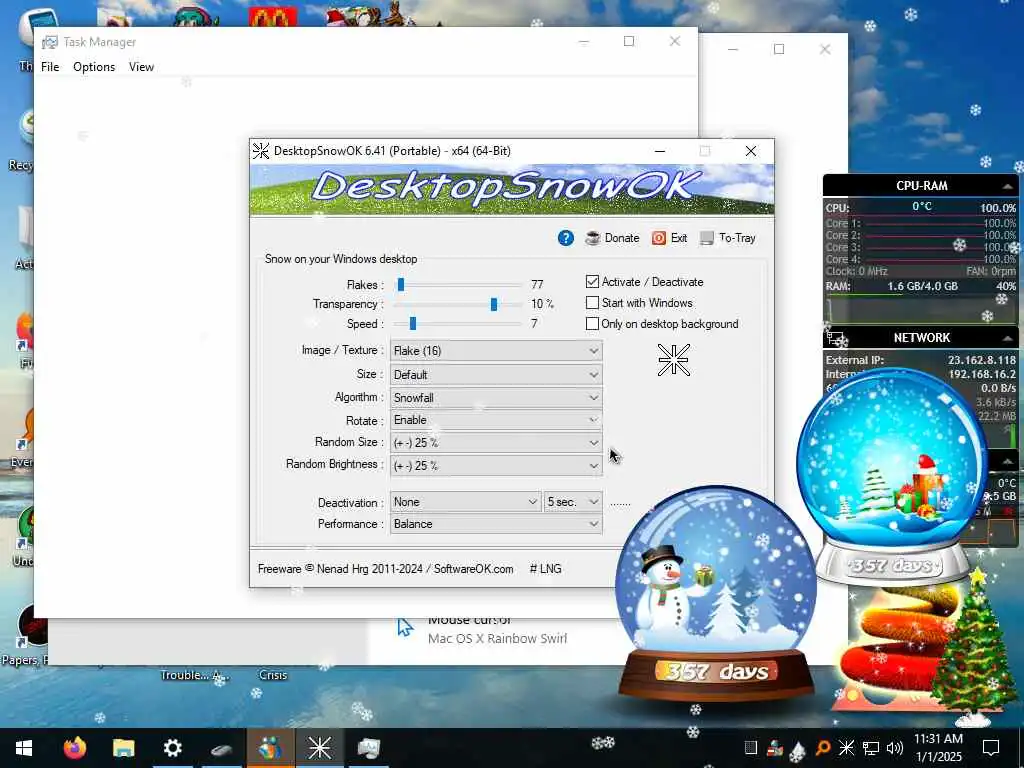Collapse the NETWORK gadget arrow
Viewport: 1024px width, 768px height.
click(1008, 338)
